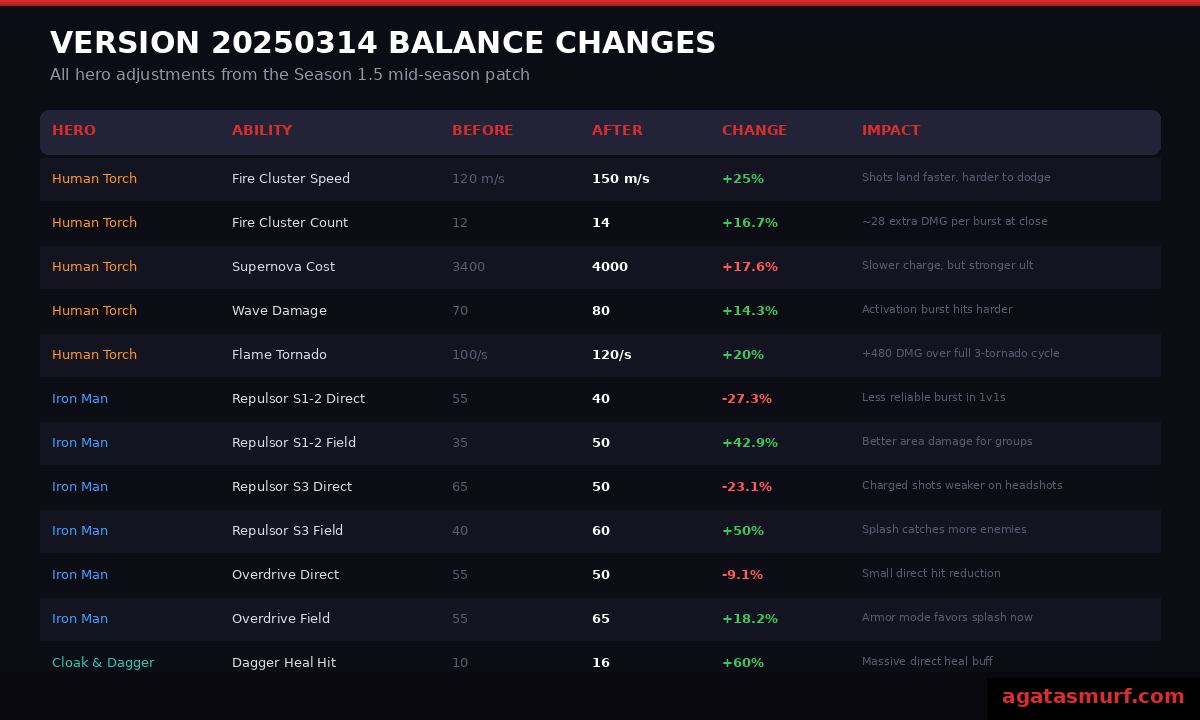Click the 150 m/s after value

click(620, 179)
